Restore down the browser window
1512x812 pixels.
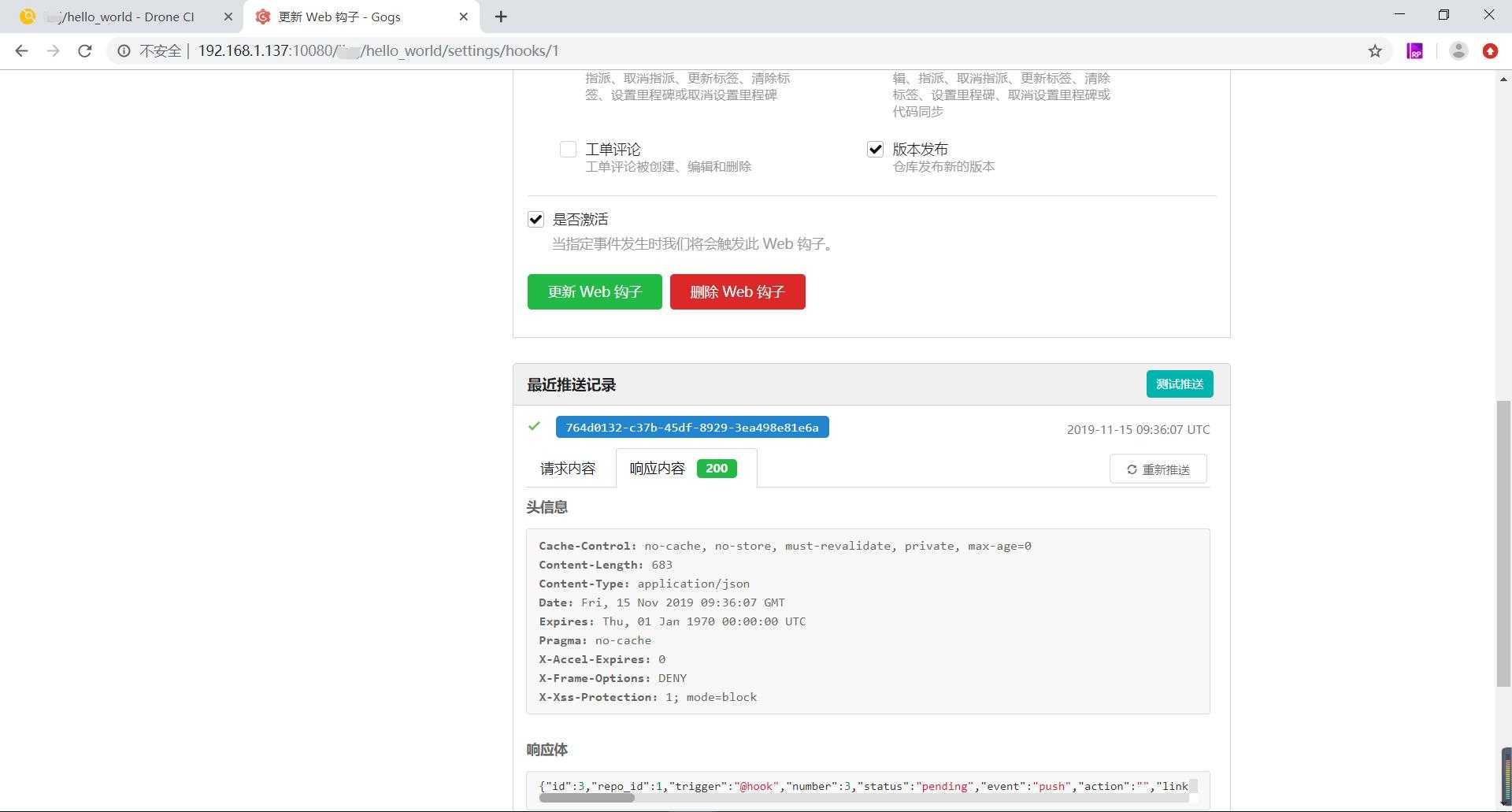(1443, 14)
